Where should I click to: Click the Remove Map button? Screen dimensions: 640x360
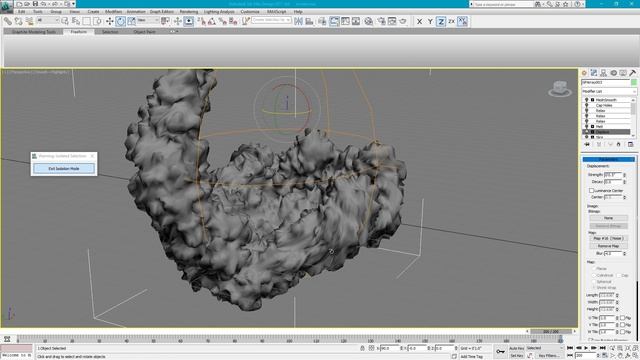[609, 246]
